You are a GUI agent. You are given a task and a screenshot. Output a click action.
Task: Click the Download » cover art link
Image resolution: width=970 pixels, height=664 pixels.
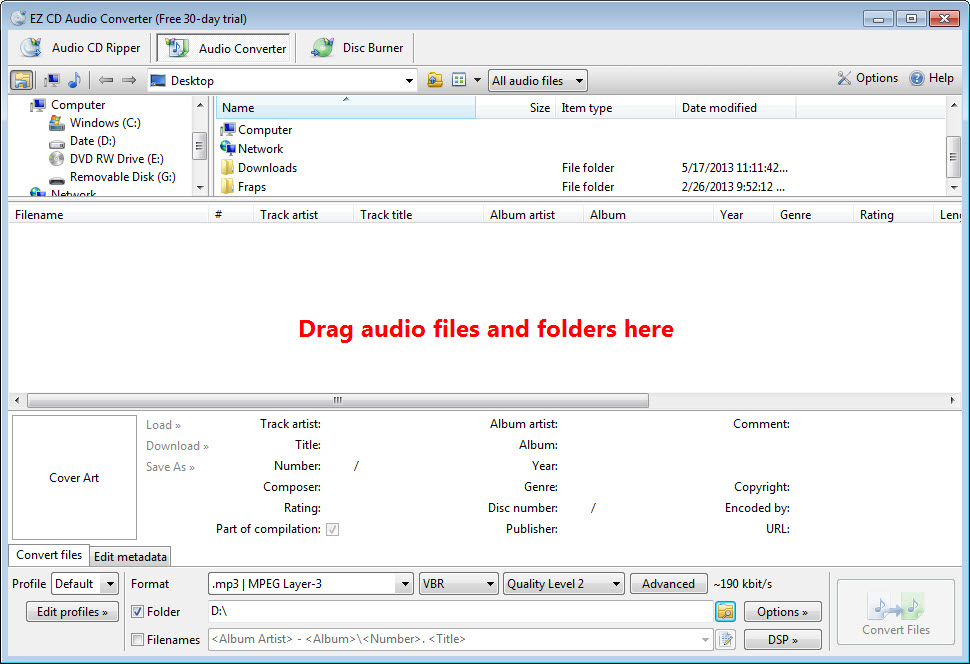click(x=178, y=446)
